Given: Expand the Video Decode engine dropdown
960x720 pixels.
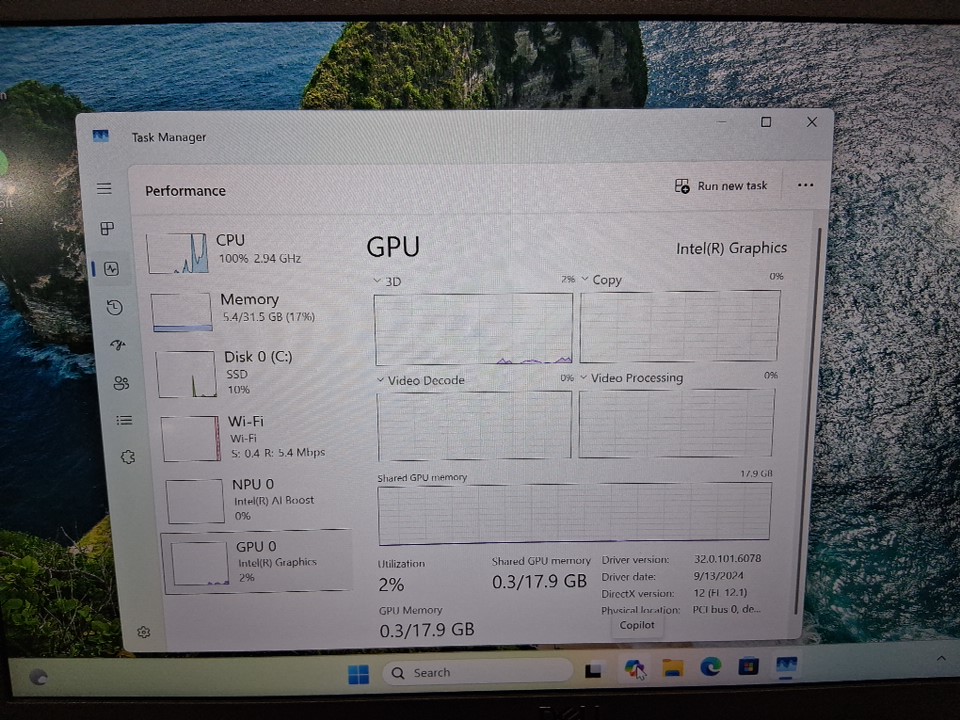Looking at the screenshot, I should (380, 380).
